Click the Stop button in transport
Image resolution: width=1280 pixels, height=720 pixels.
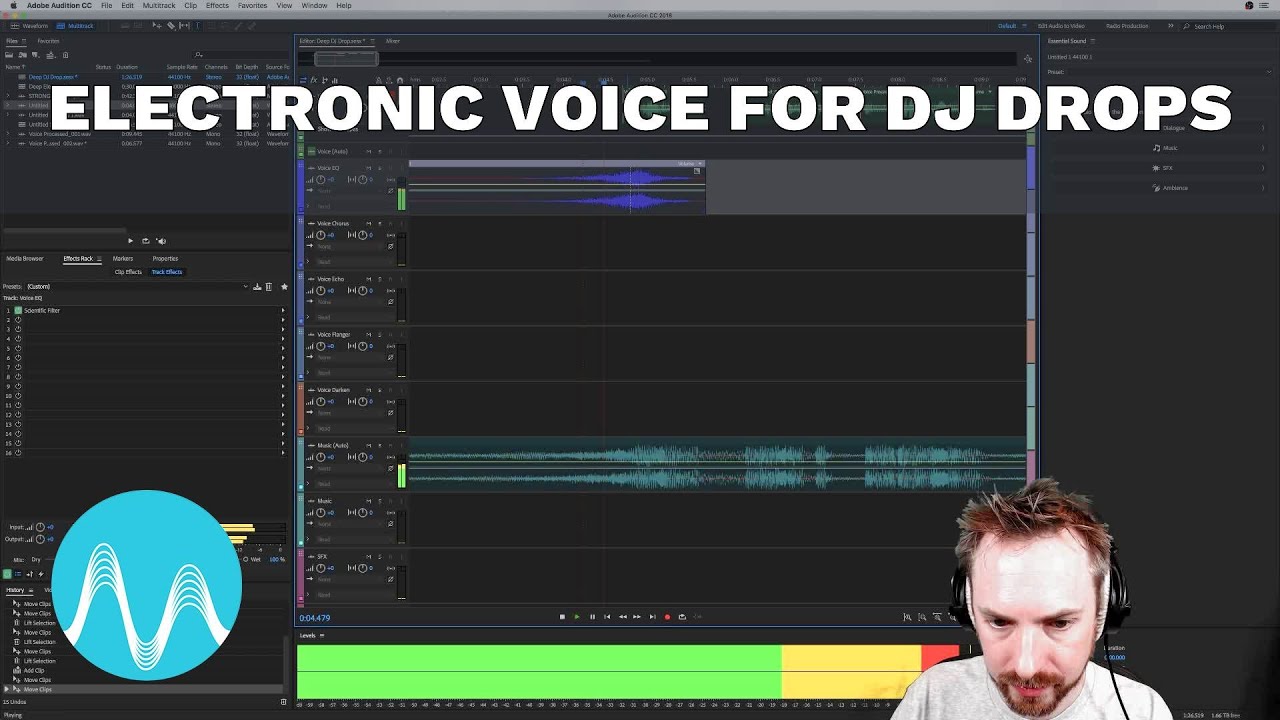[x=562, y=617]
